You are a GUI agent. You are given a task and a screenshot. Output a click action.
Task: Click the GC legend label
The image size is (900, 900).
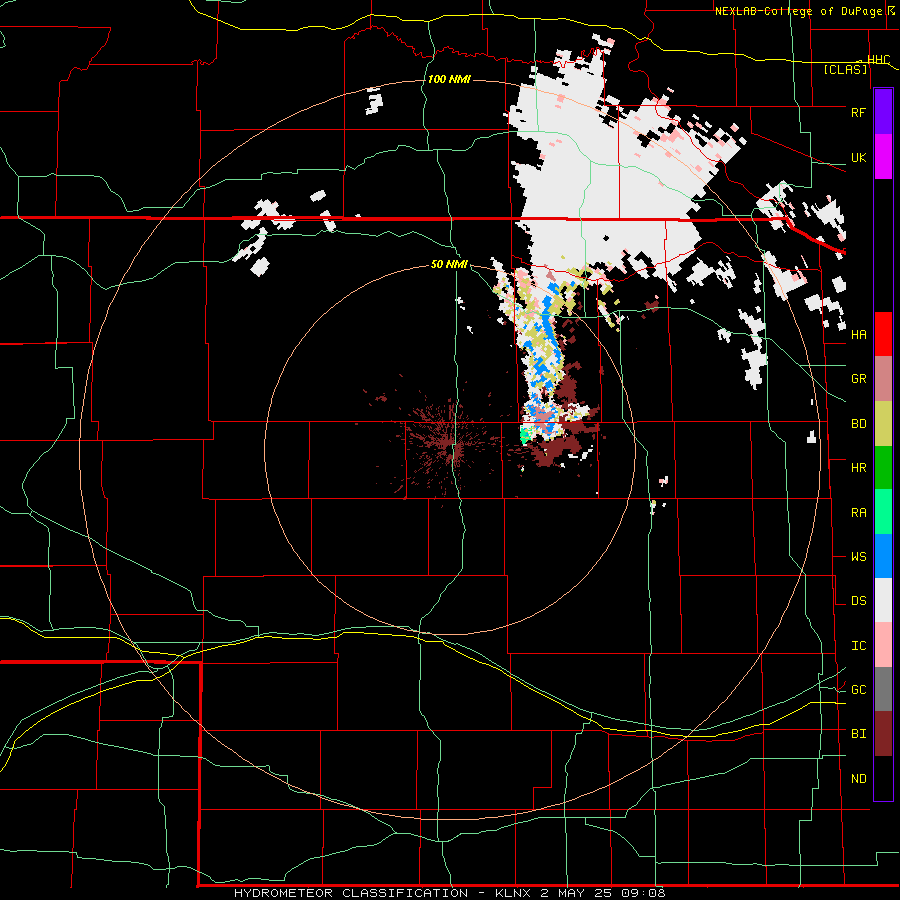[x=858, y=690]
